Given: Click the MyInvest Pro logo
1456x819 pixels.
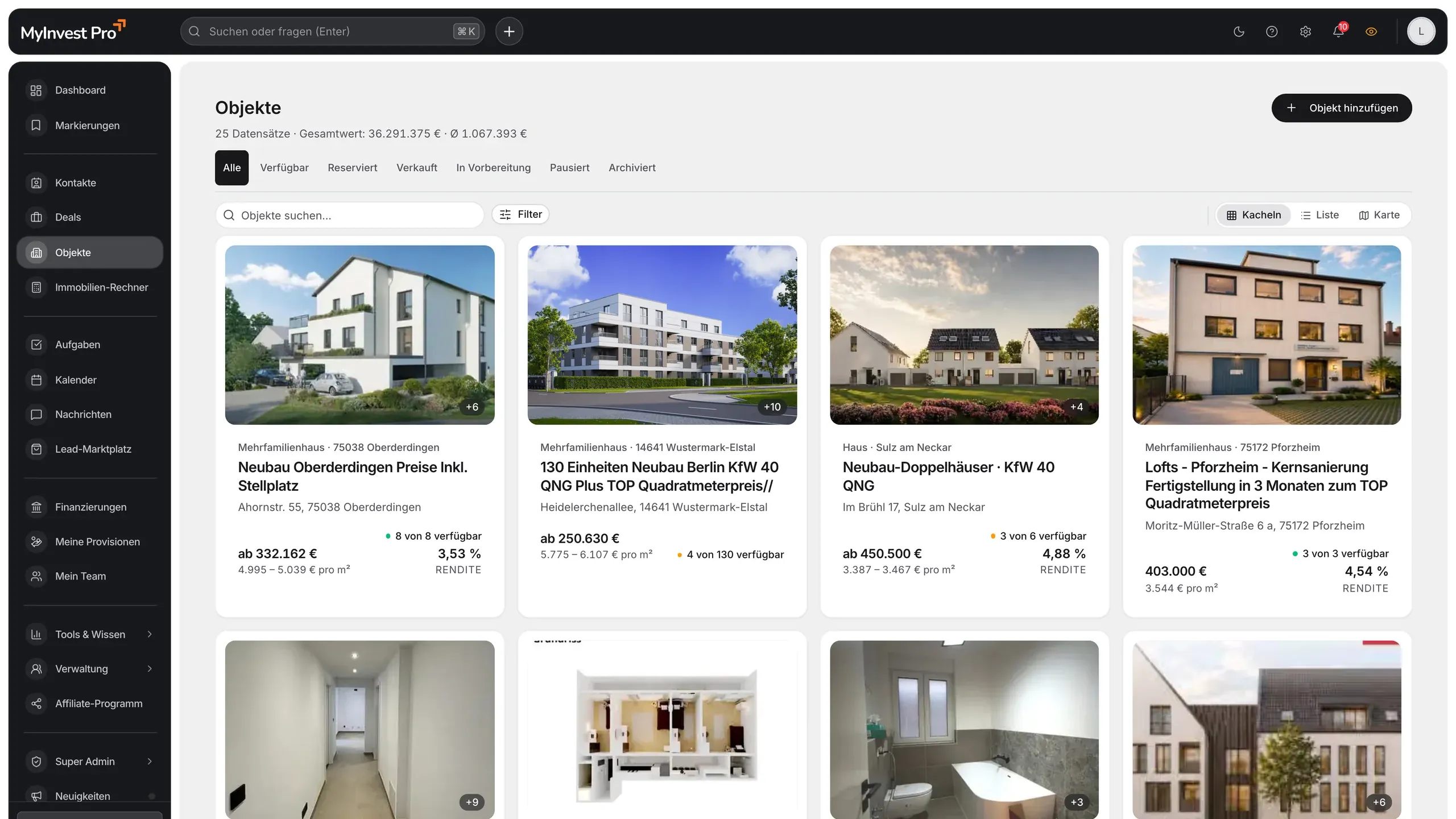Looking at the screenshot, I should (x=73, y=31).
